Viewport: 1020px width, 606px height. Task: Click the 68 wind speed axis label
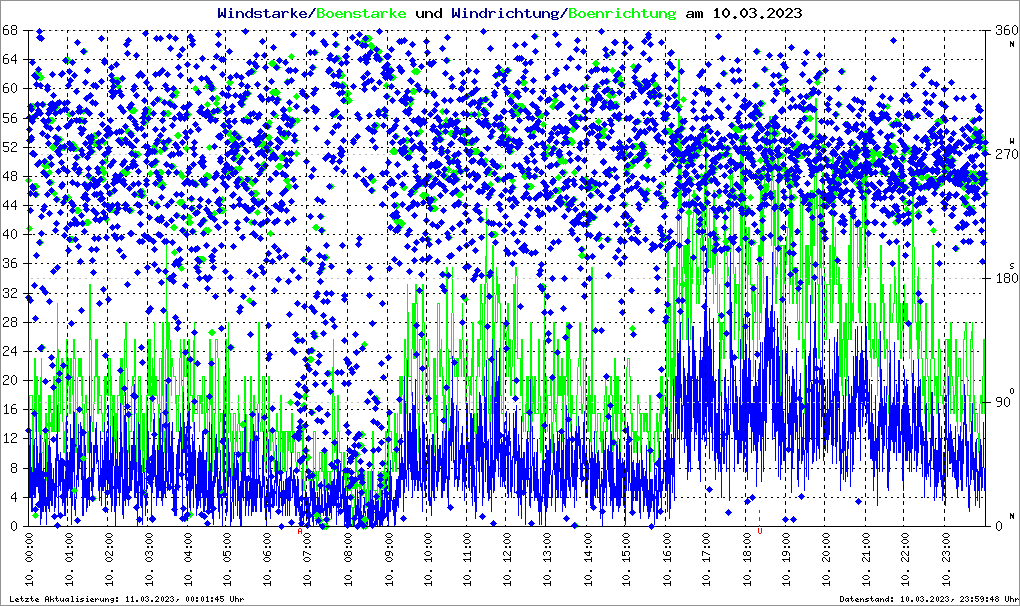[x=10, y=30]
